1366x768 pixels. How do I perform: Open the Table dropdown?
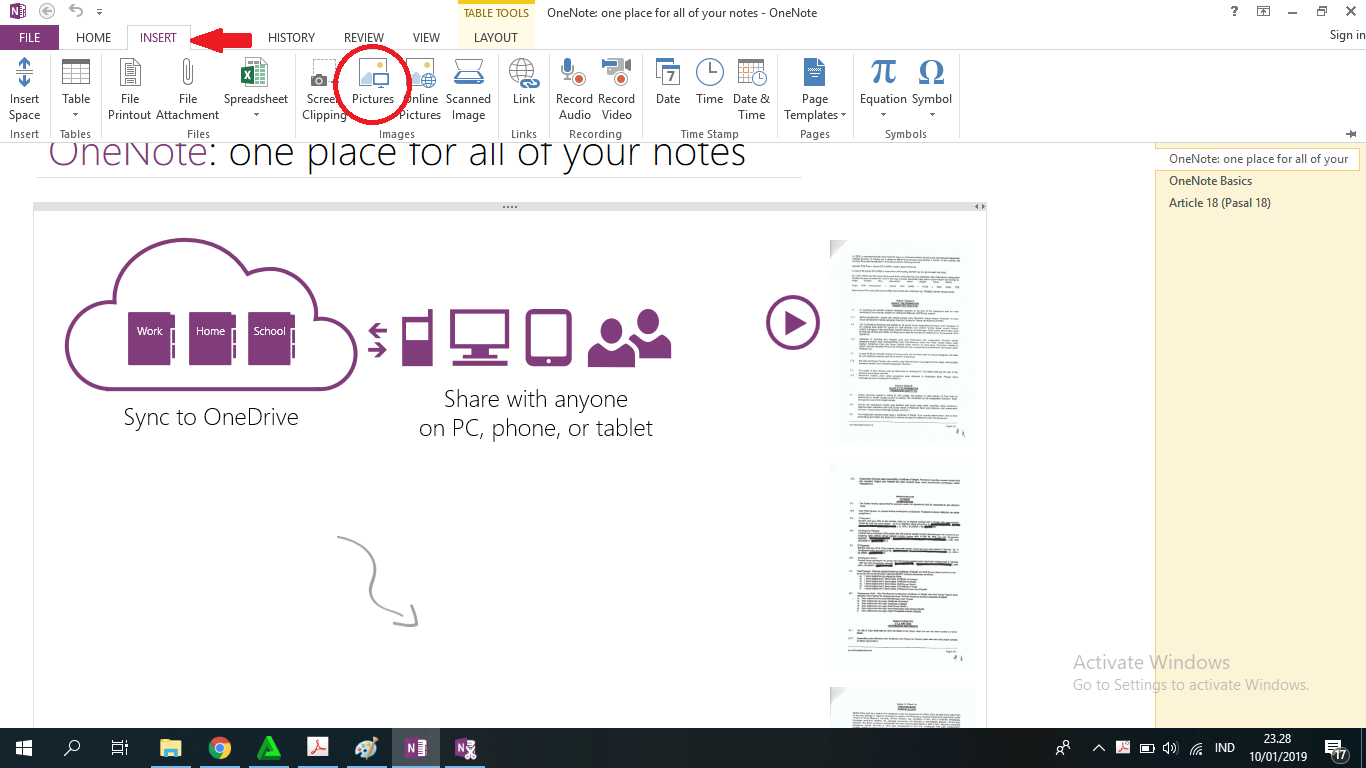[x=76, y=115]
